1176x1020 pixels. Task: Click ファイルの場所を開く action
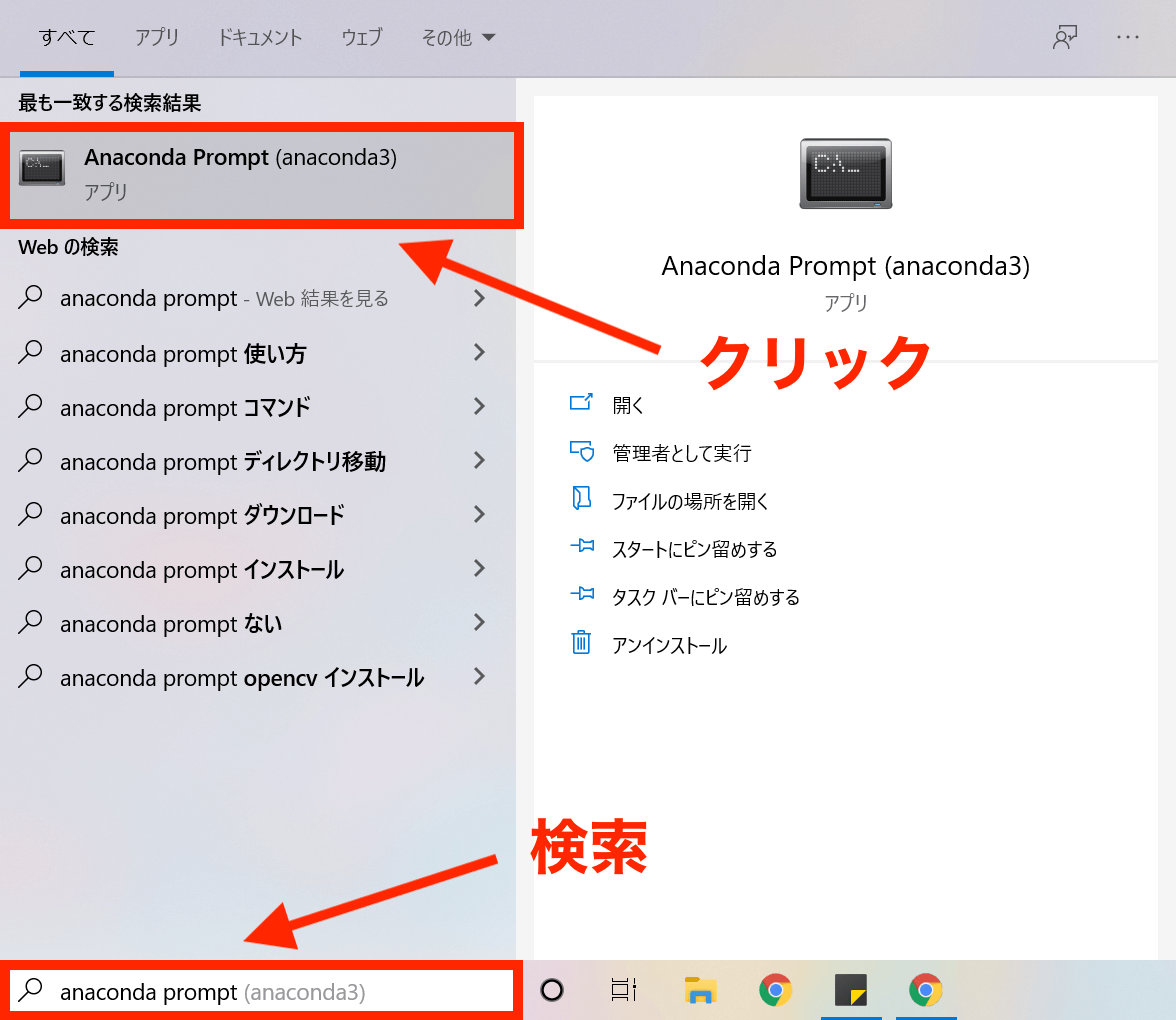click(690, 501)
